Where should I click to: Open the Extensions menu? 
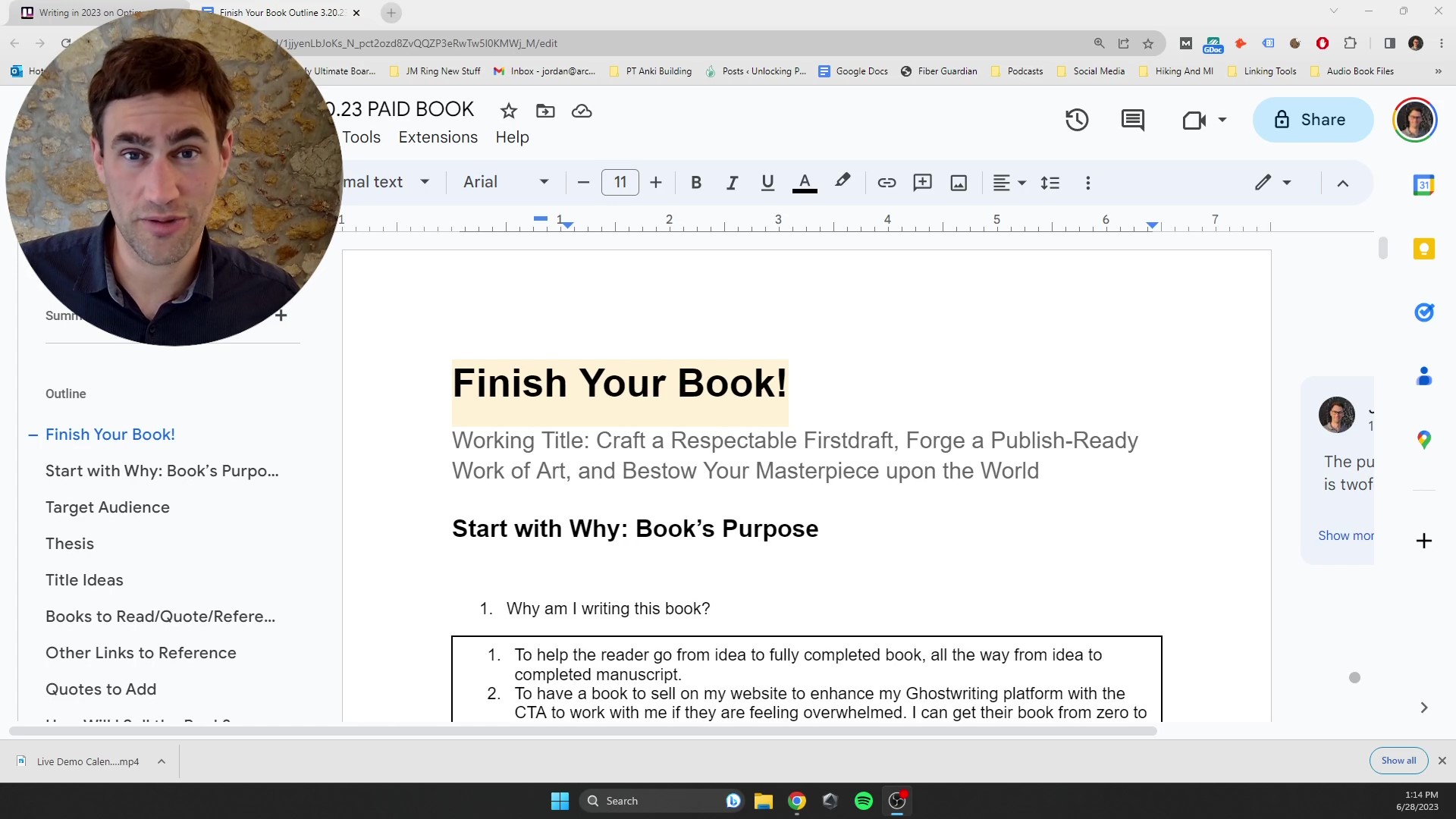pos(438,137)
